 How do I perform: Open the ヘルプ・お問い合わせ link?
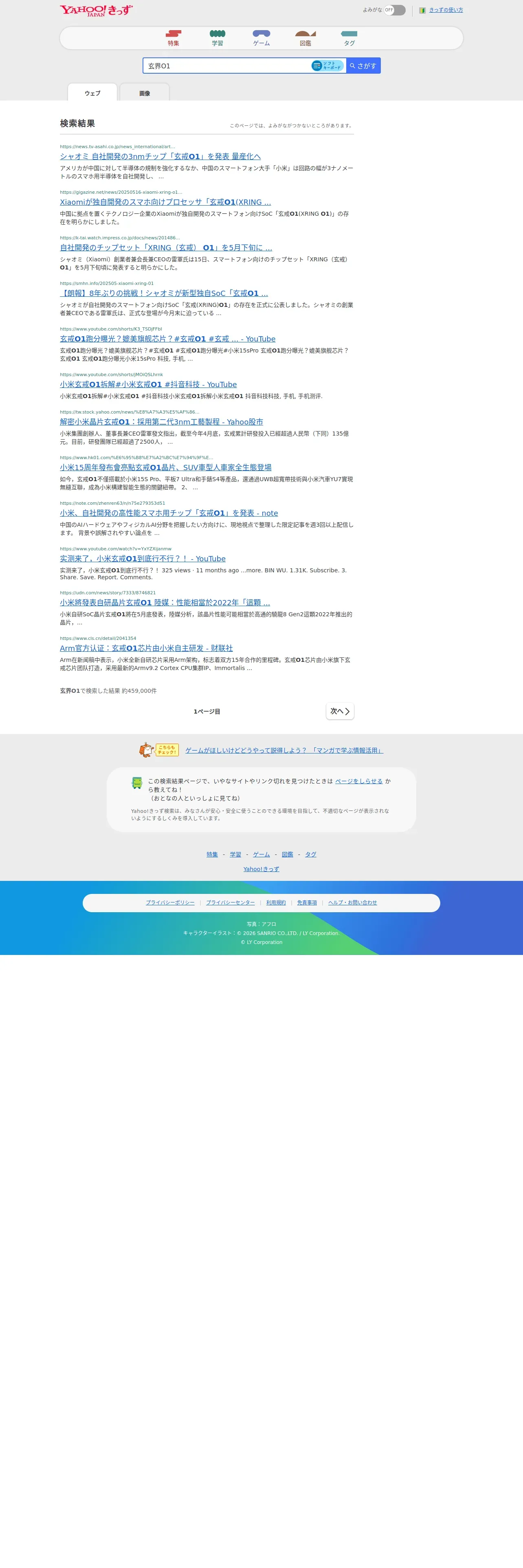tap(352, 903)
